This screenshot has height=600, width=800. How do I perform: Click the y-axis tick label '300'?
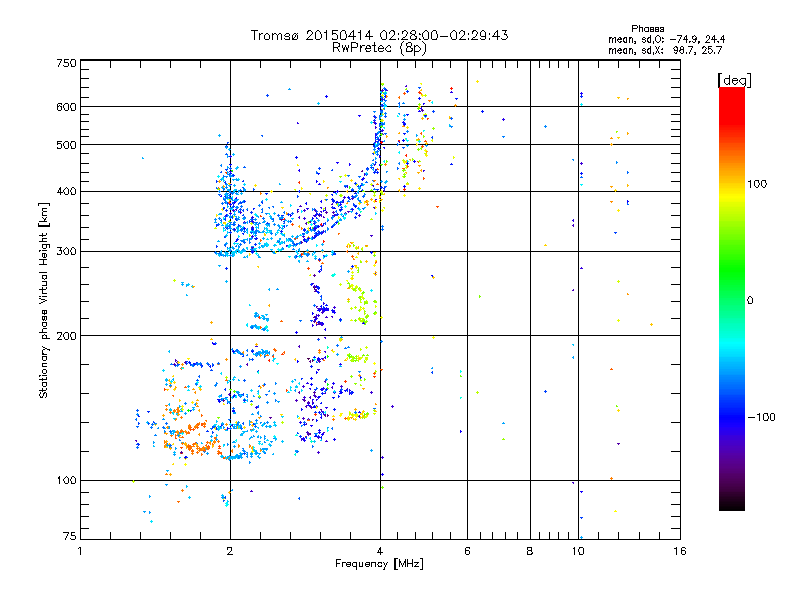pos(66,251)
